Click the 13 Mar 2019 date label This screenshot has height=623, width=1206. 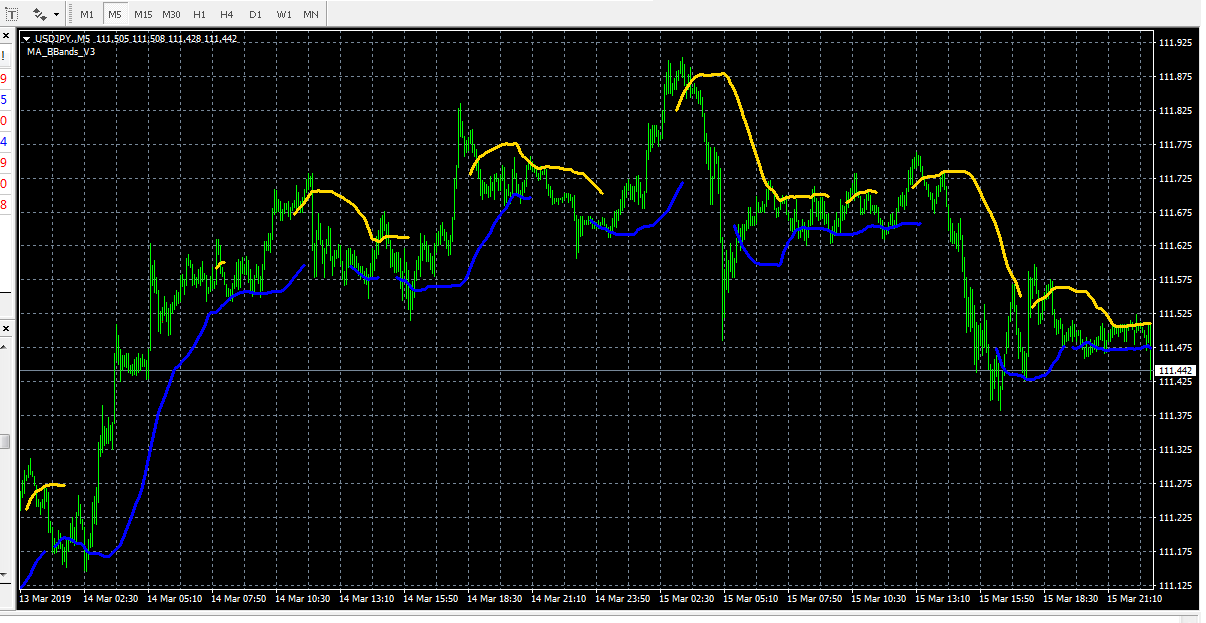point(43,598)
